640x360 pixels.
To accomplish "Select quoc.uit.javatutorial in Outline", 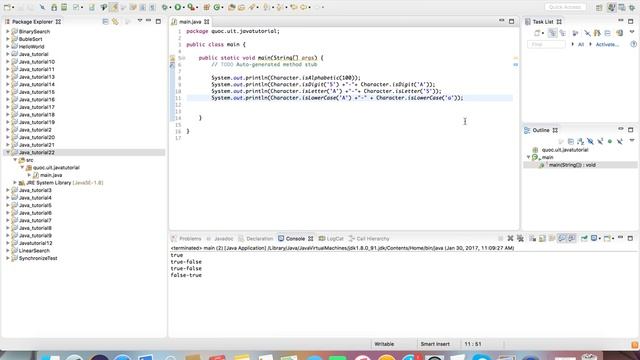I will click(565, 150).
